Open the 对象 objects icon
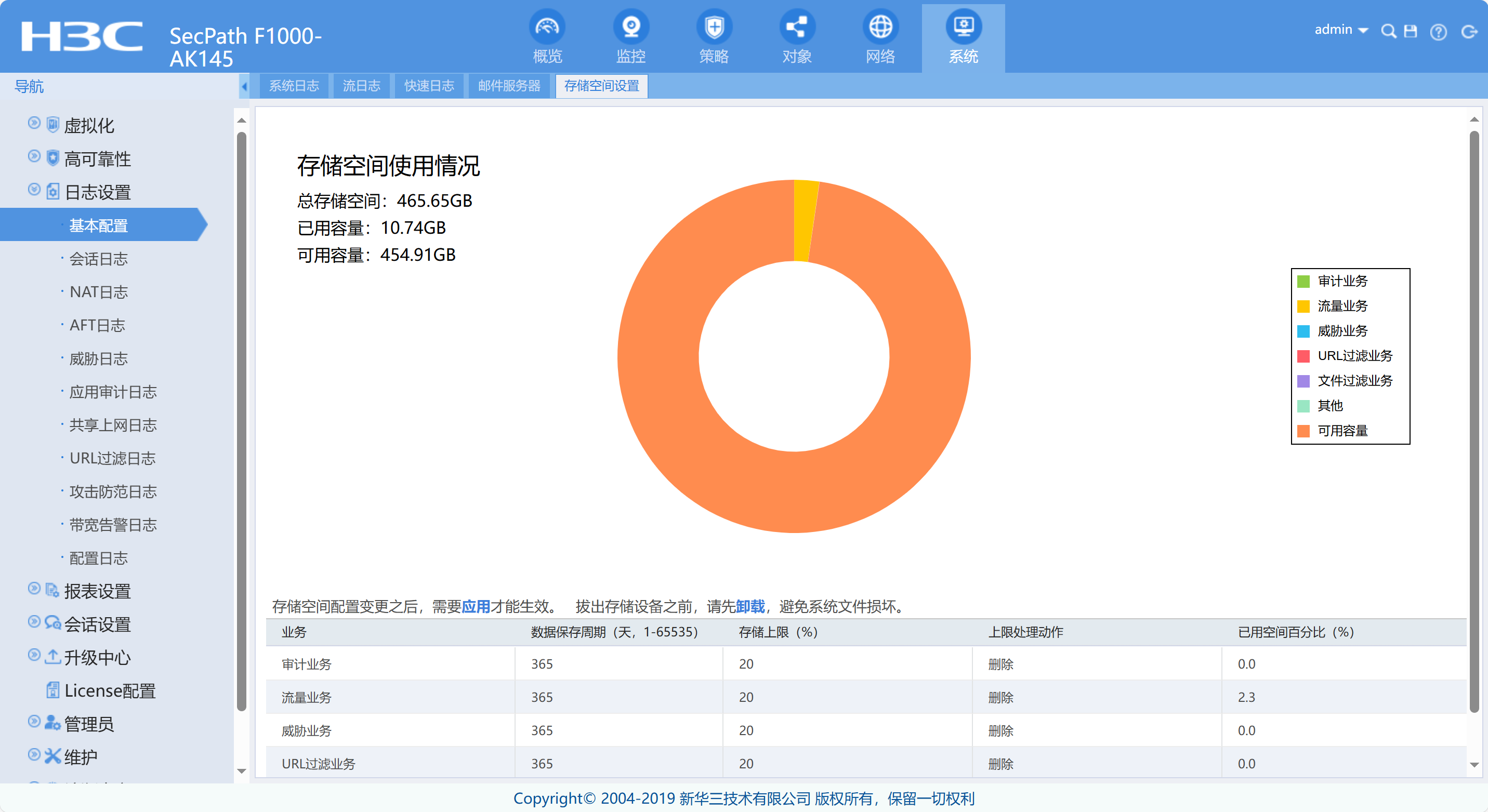The width and height of the screenshot is (1488, 812). click(797, 27)
